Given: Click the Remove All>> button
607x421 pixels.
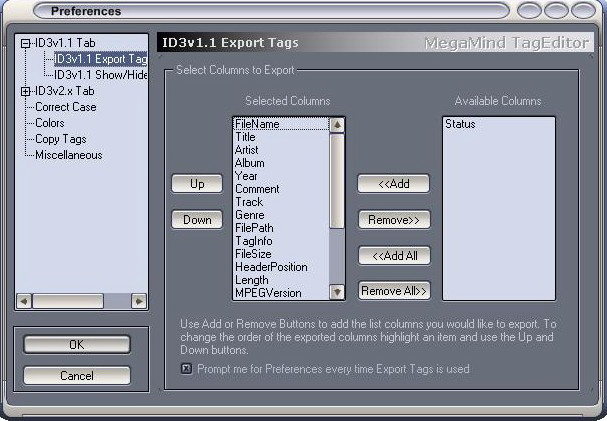Looking at the screenshot, I should (x=394, y=290).
